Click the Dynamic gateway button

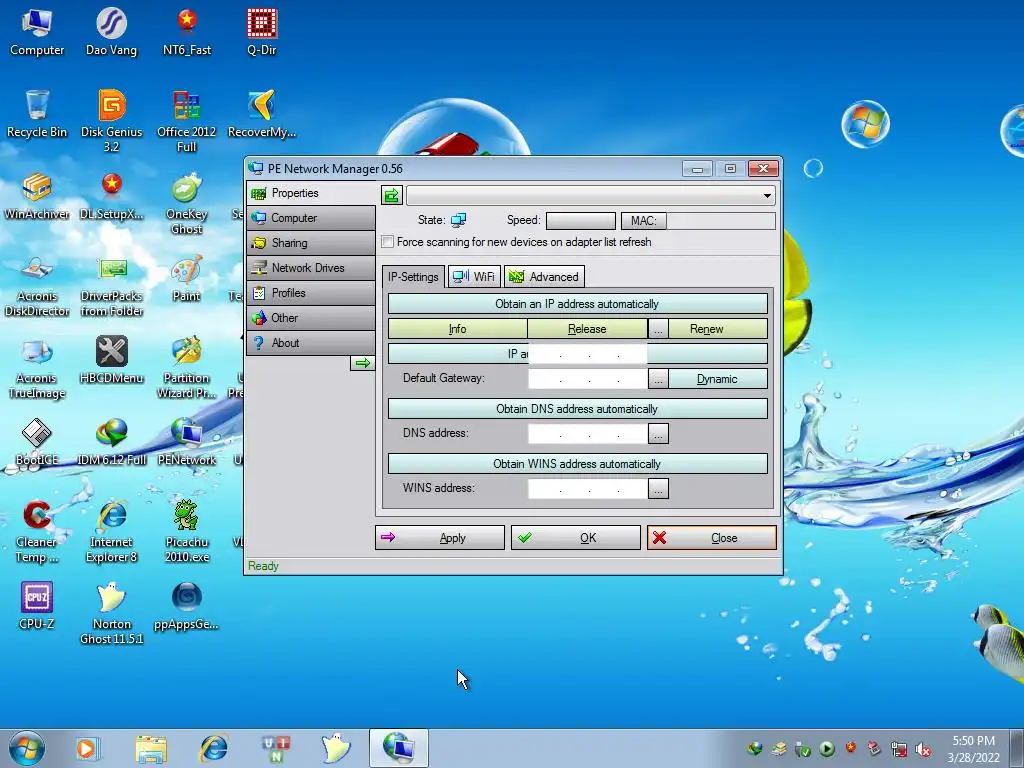(x=717, y=379)
